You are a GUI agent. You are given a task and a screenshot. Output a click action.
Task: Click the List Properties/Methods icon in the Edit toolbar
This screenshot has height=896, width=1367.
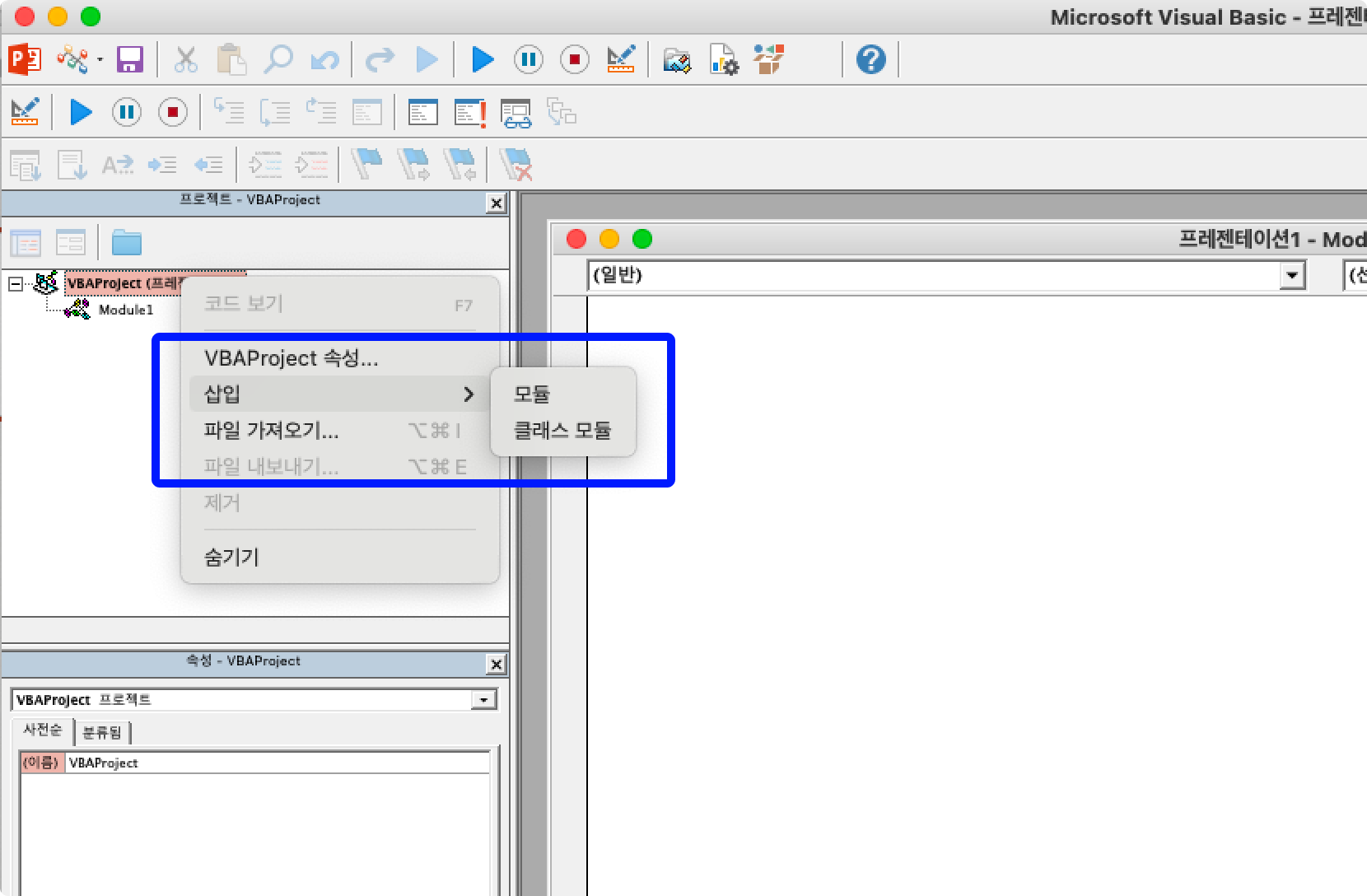tap(25, 165)
